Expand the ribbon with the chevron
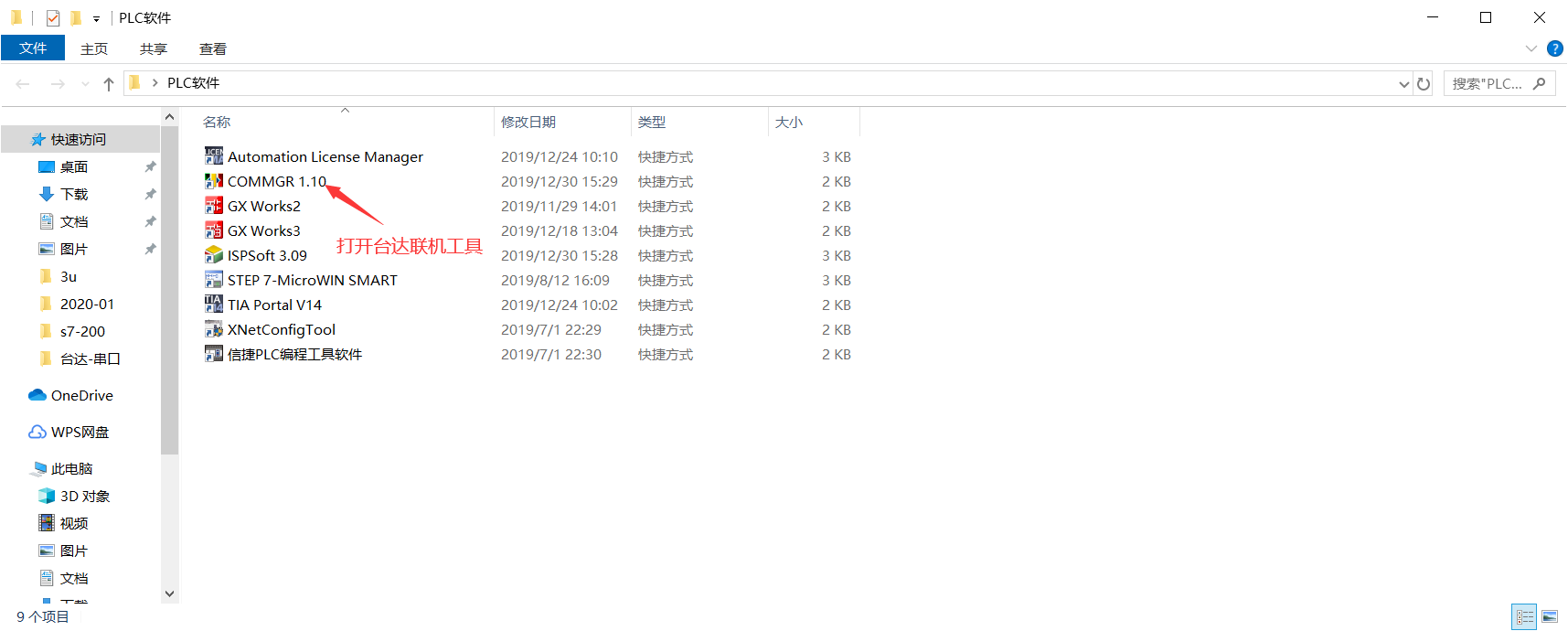This screenshot has width=1568, height=631. pos(1531,48)
